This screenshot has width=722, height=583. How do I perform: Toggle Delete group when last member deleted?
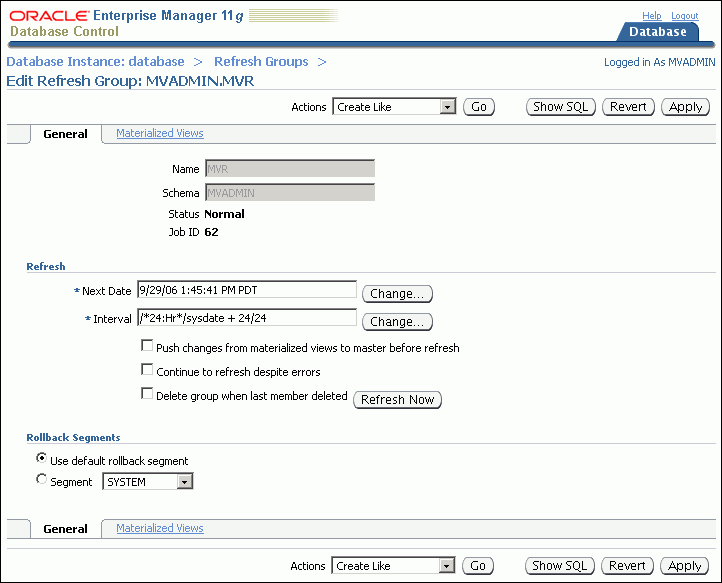(147, 395)
